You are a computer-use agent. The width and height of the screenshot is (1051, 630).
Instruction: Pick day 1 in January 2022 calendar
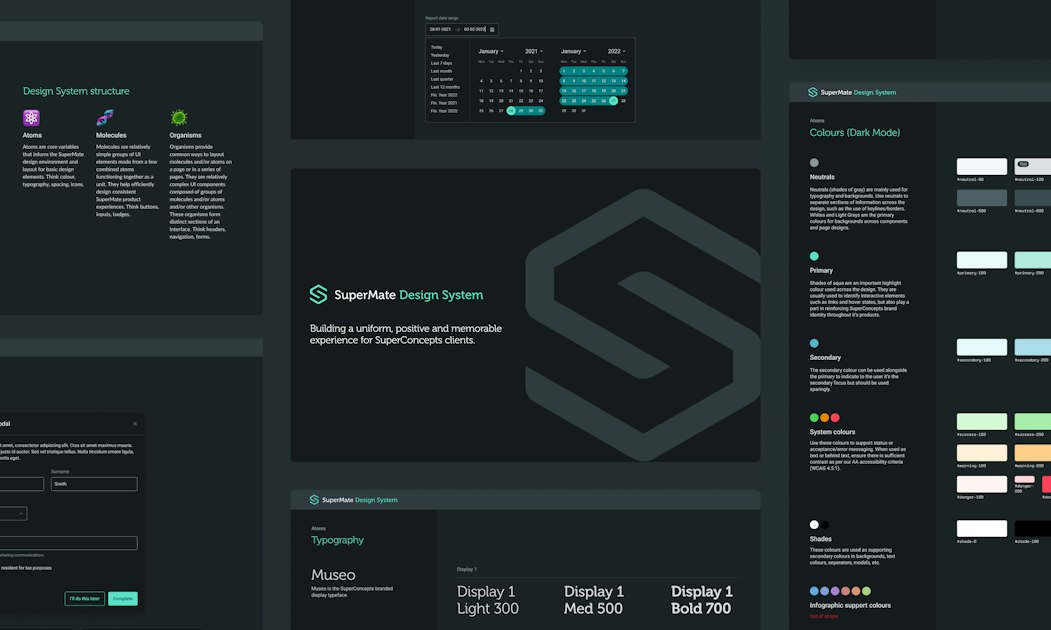pyautogui.click(x=564, y=71)
